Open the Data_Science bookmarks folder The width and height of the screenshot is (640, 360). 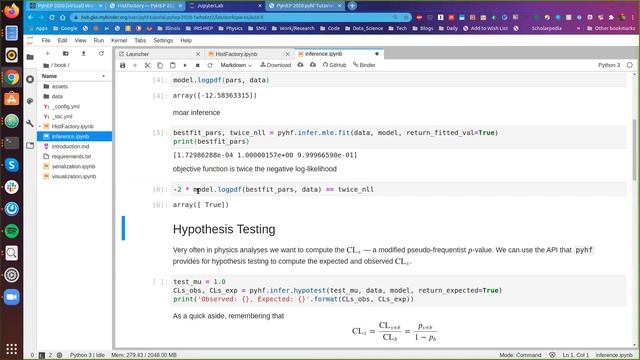click(364, 29)
